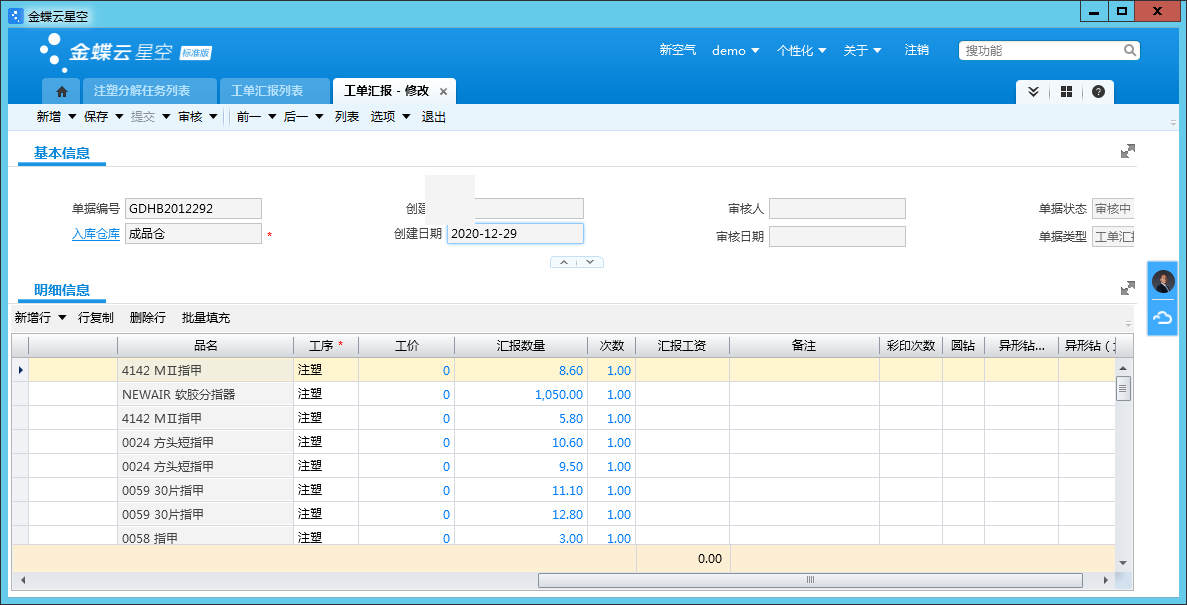This screenshot has width=1187, height=605.
Task: Click the row selector of the first 4142 MⅡ指甲 row
Action: 20,370
